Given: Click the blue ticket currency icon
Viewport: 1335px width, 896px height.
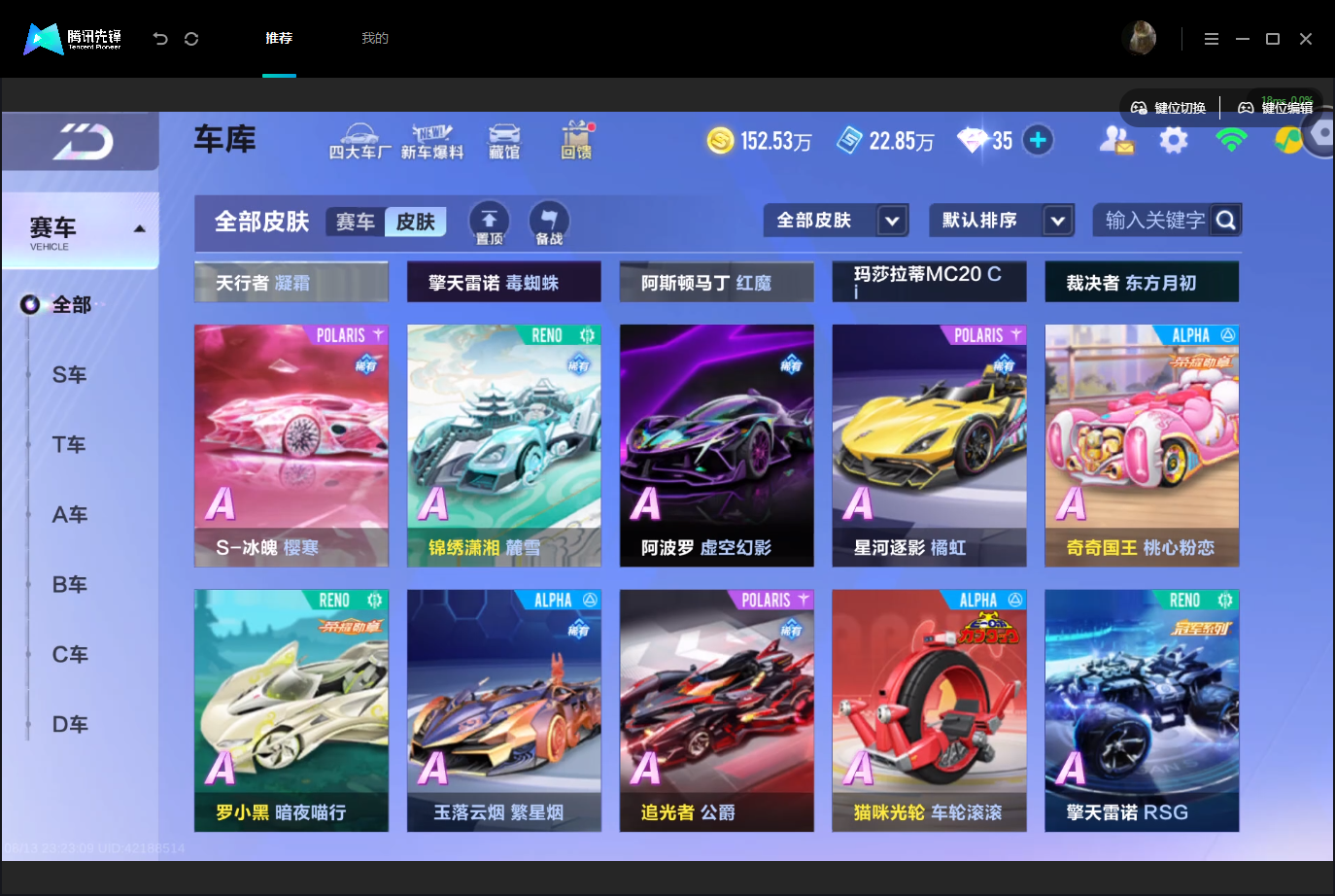Looking at the screenshot, I should 849,141.
